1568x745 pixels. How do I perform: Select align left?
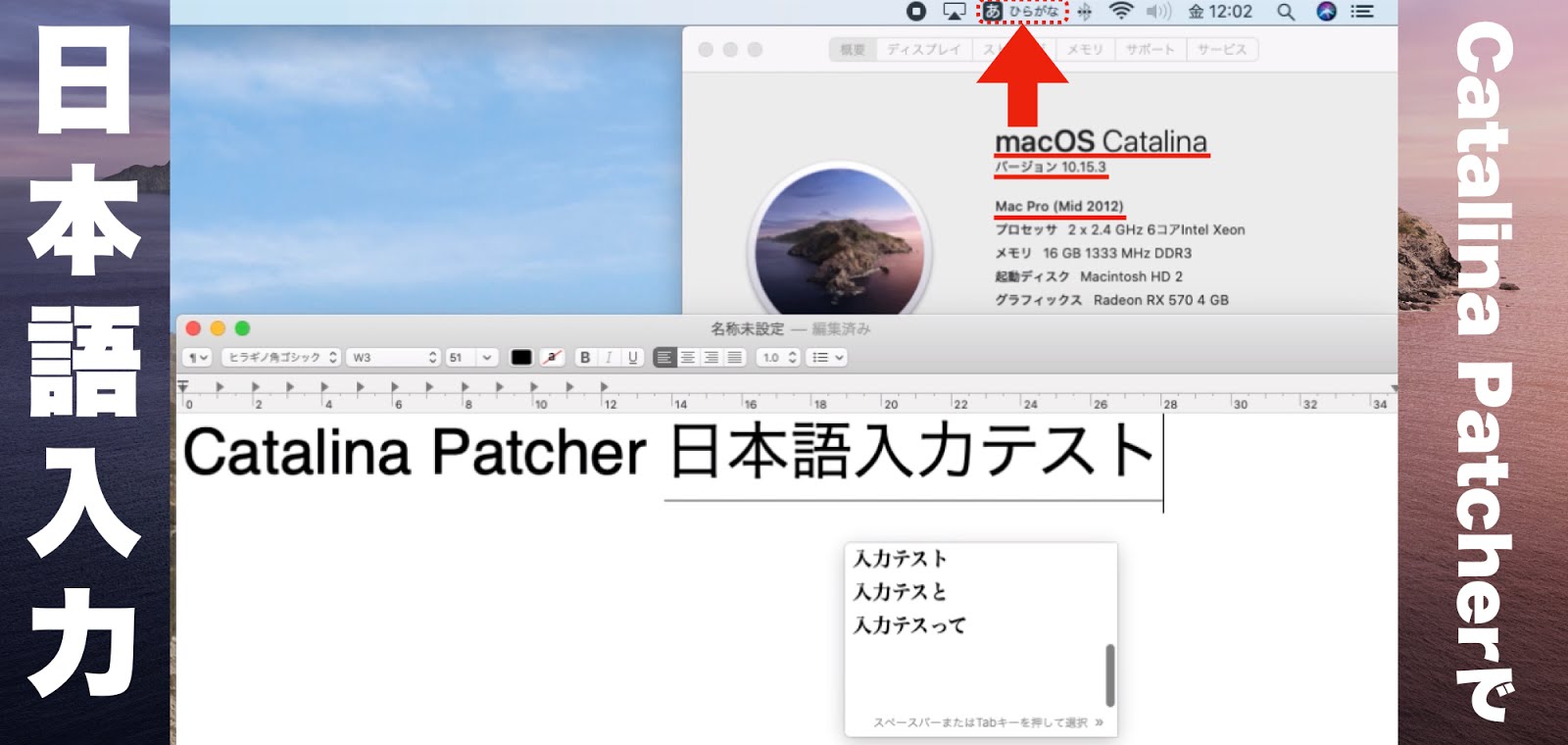[x=664, y=358]
